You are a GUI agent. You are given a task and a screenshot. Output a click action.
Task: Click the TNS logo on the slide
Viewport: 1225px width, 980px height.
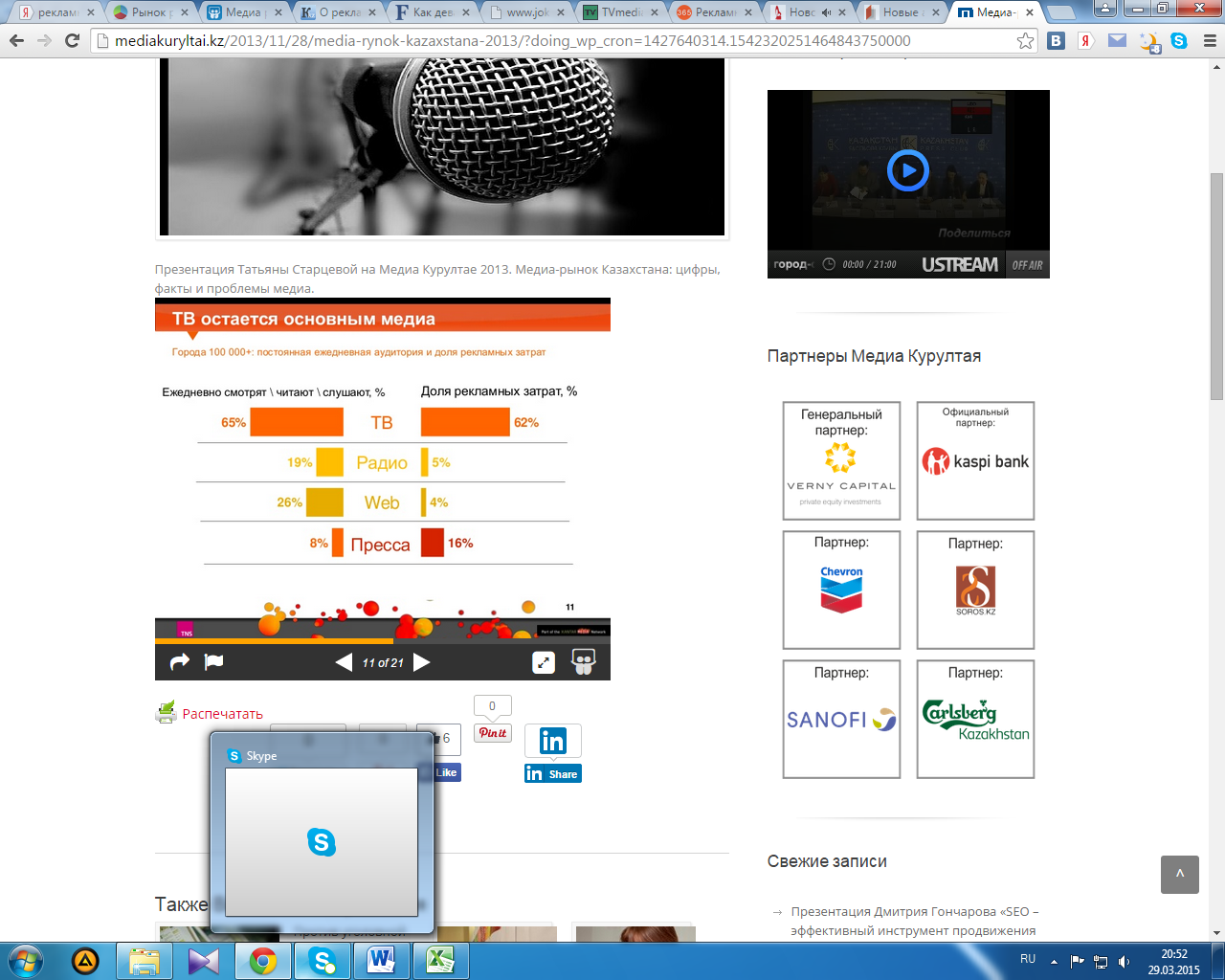click(x=186, y=630)
